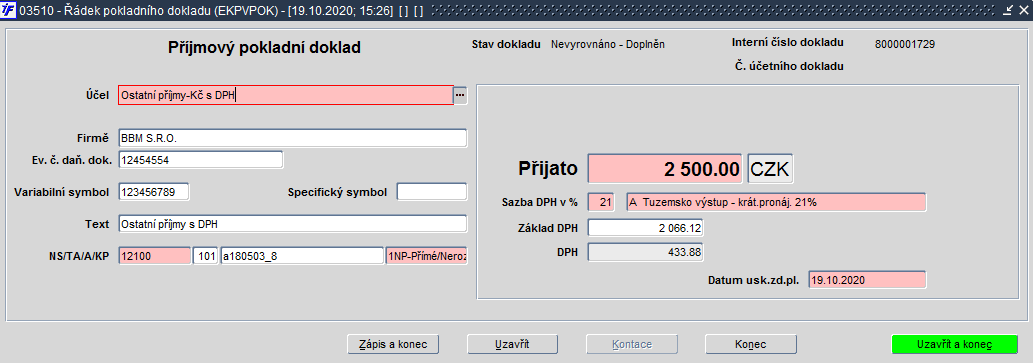Click the Sazba DPH percent field 21
Viewport: 1033px width, 363px height.
coord(605,202)
